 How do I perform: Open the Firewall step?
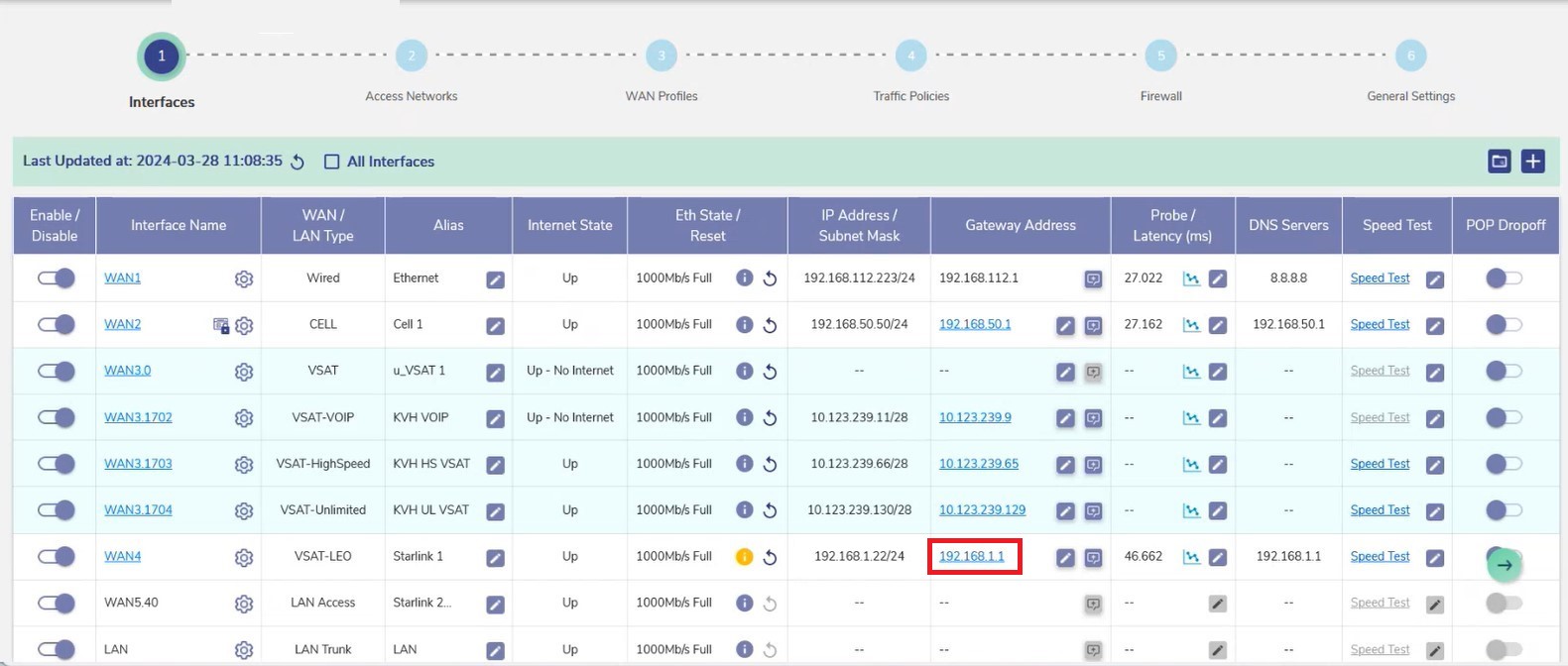pyautogui.click(x=1160, y=56)
